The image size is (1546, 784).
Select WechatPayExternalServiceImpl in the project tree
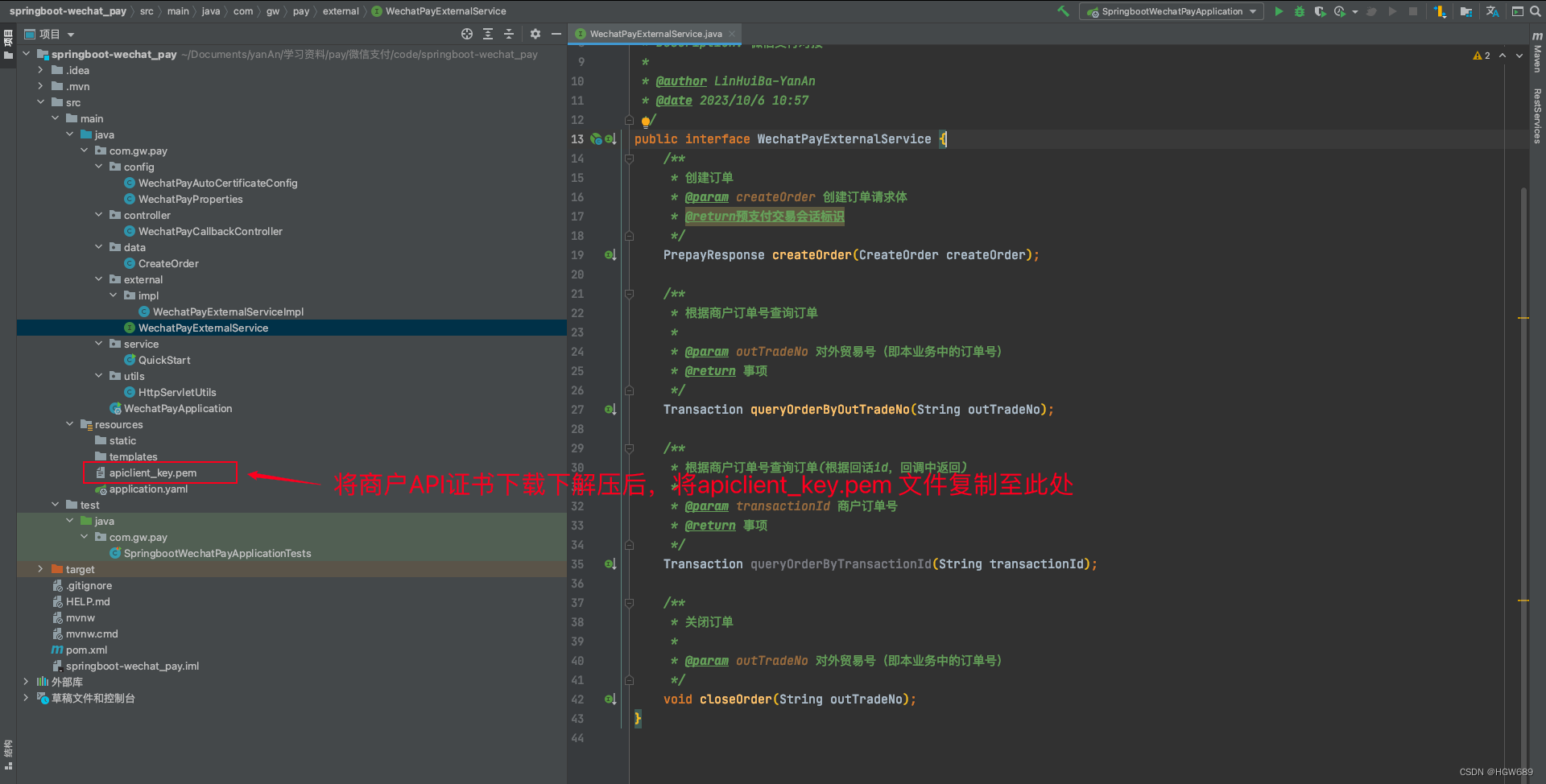(x=228, y=312)
